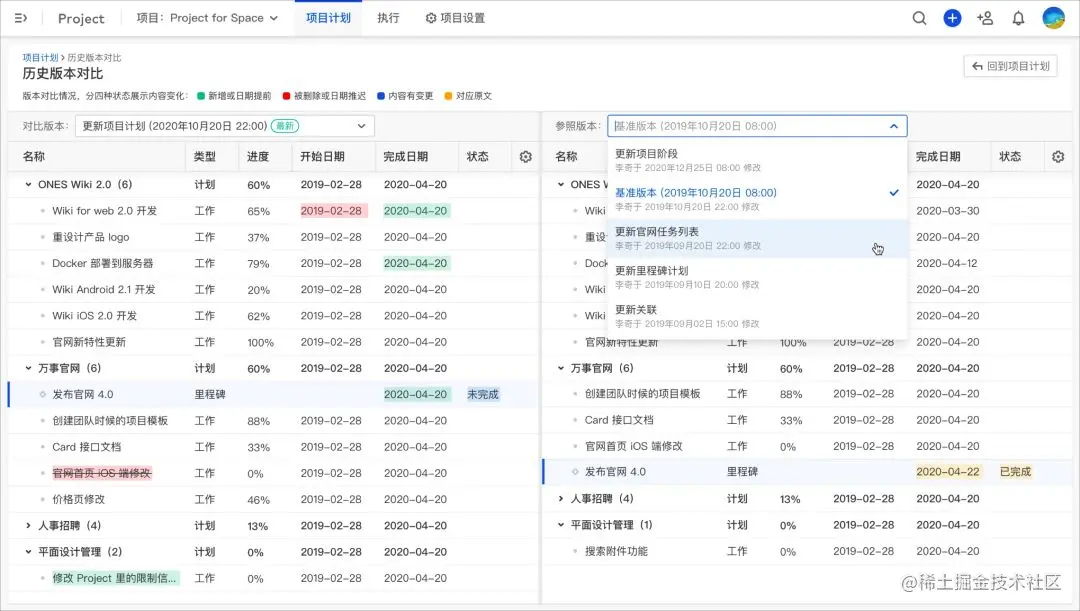Click the yellow 对应原文 legend swatch
The height and width of the screenshot is (611, 1080).
(448, 96)
